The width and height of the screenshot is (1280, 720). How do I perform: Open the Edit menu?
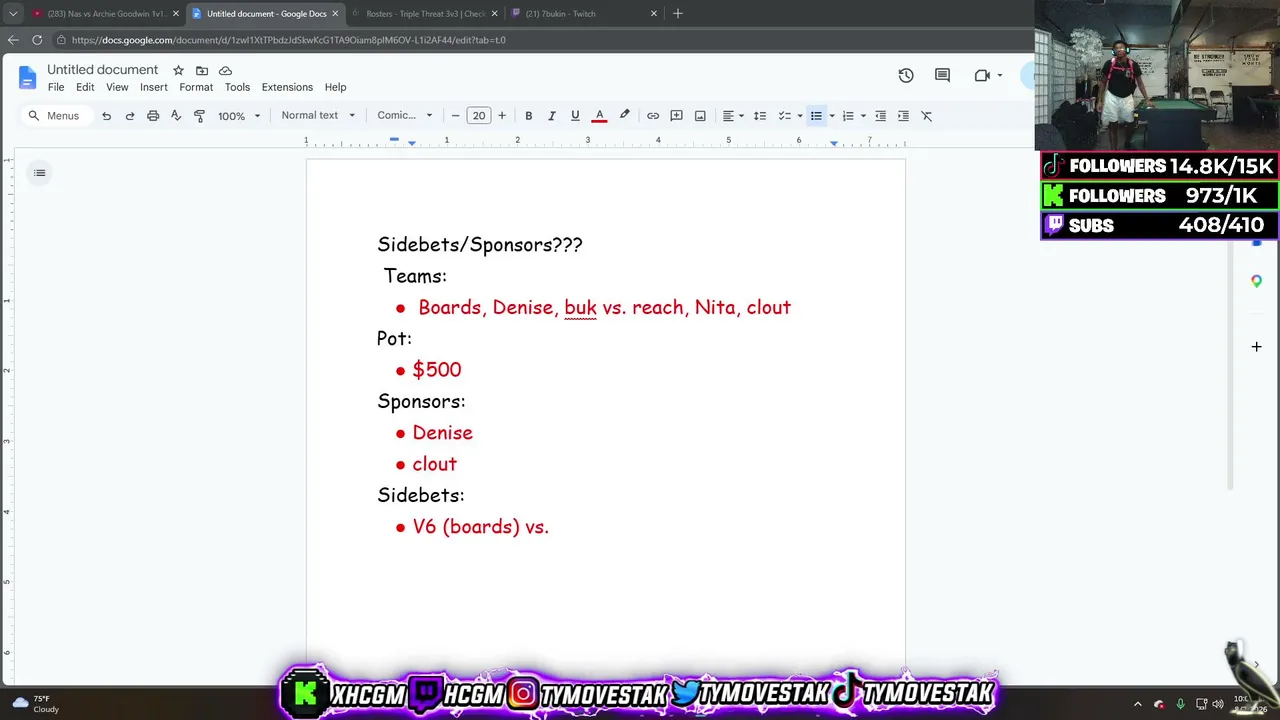pyautogui.click(x=85, y=87)
